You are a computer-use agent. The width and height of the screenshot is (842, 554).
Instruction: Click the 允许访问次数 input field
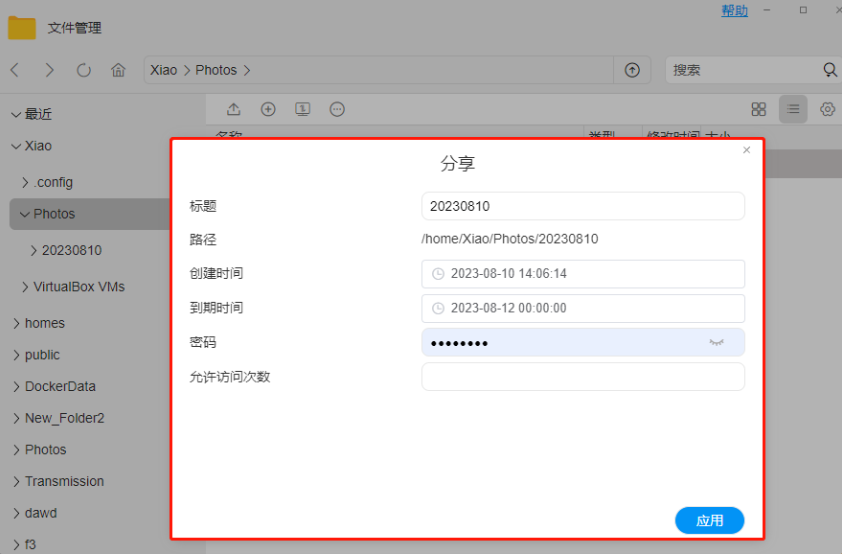(583, 377)
